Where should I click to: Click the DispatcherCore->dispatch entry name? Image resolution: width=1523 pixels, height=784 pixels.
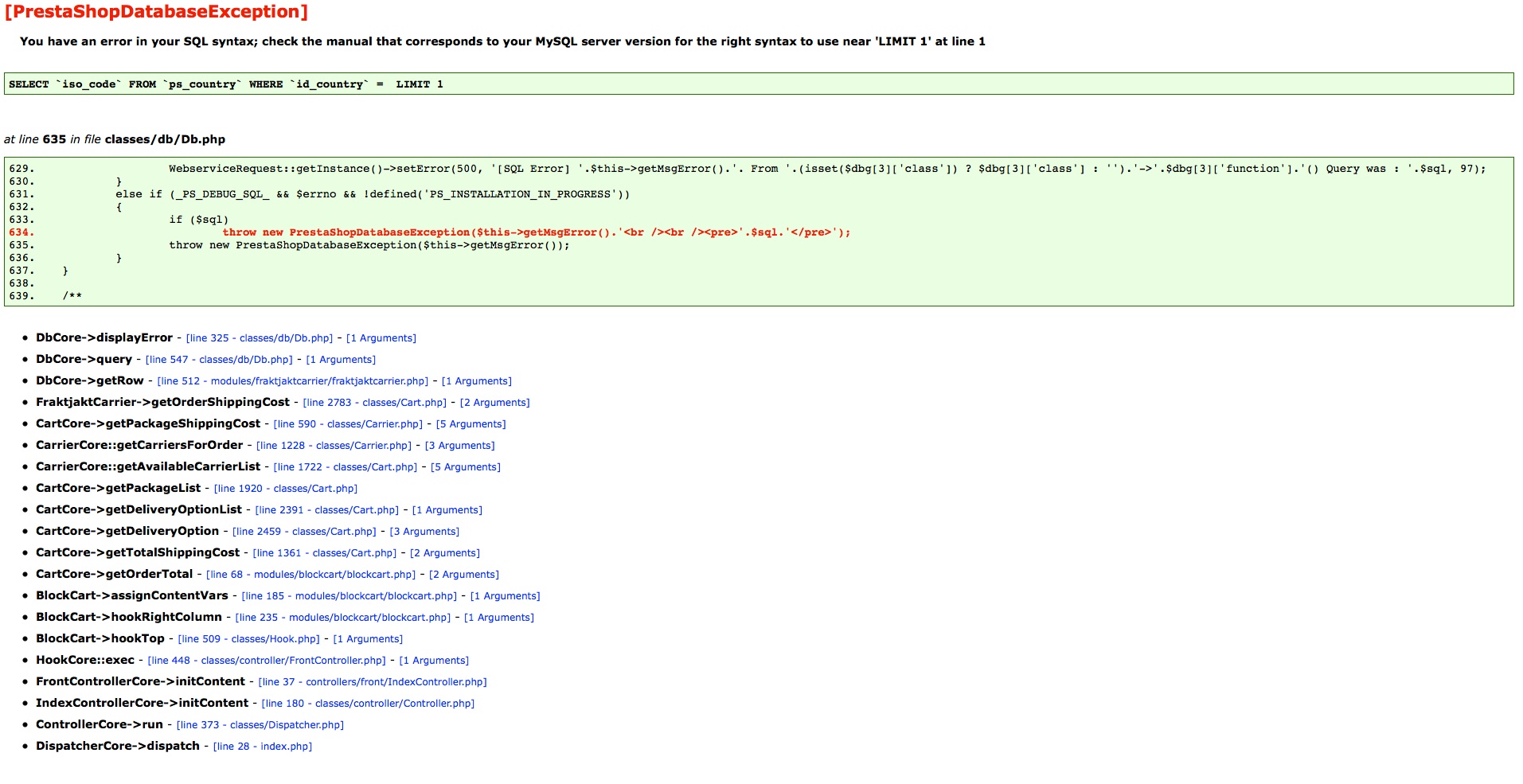pos(118,746)
